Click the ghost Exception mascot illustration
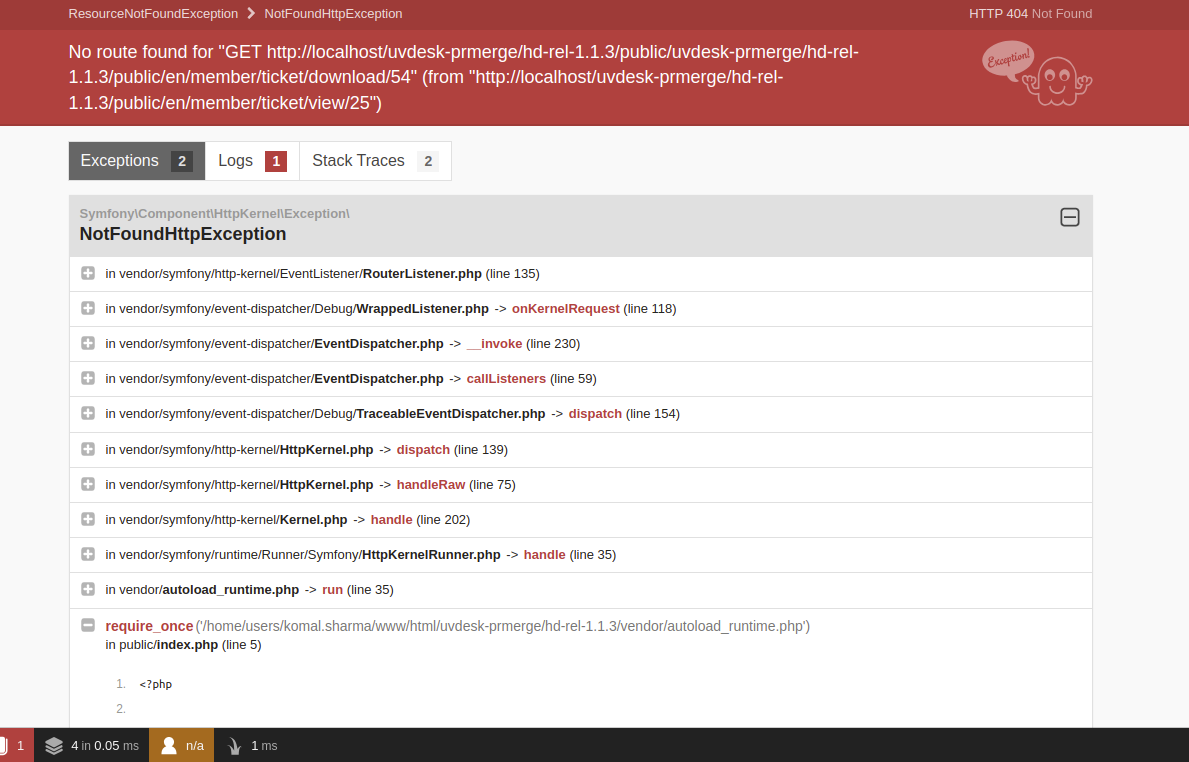The image size is (1189, 762). click(x=1037, y=75)
